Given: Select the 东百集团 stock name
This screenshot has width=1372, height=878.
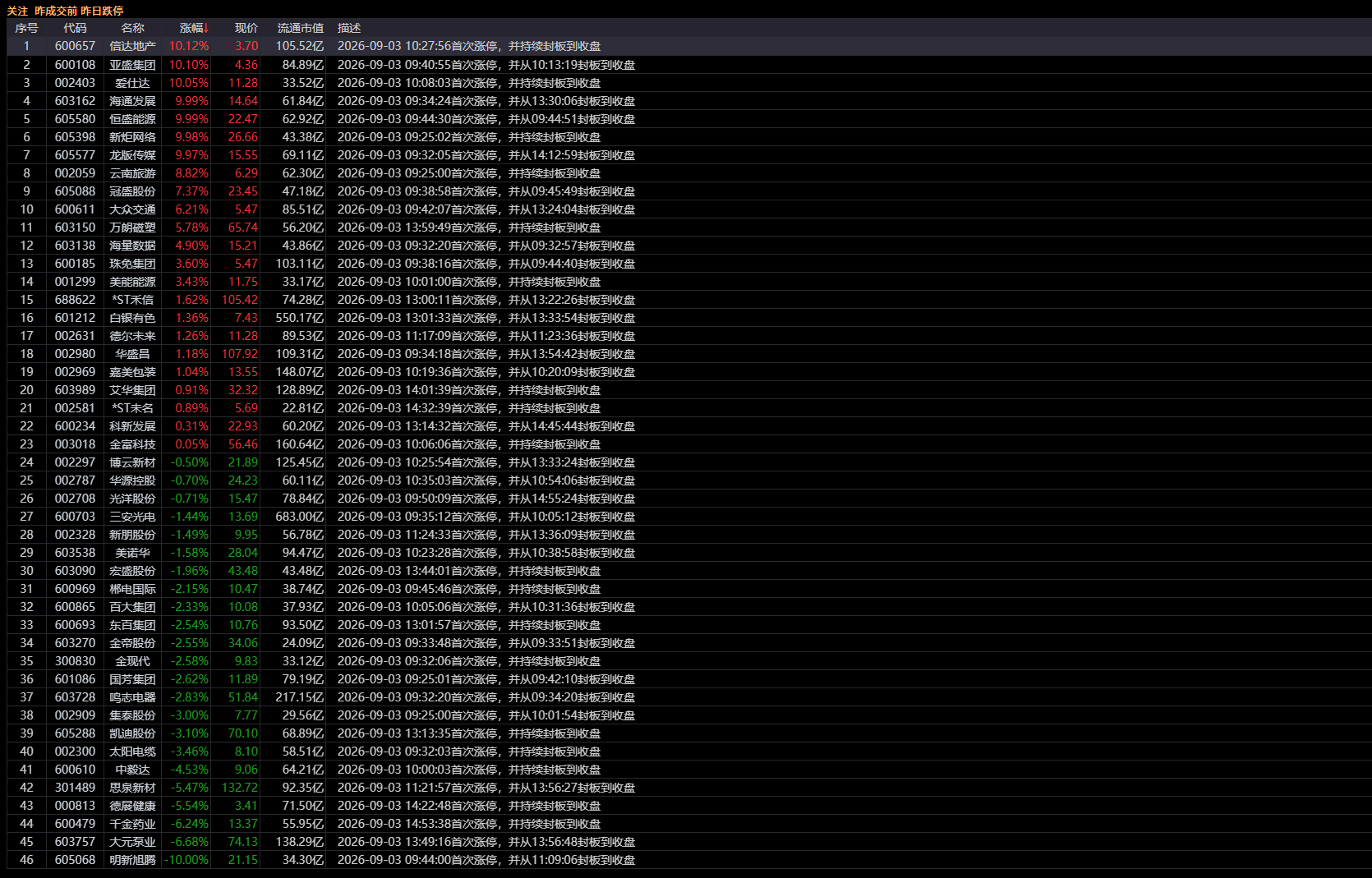Looking at the screenshot, I should 132,624.
